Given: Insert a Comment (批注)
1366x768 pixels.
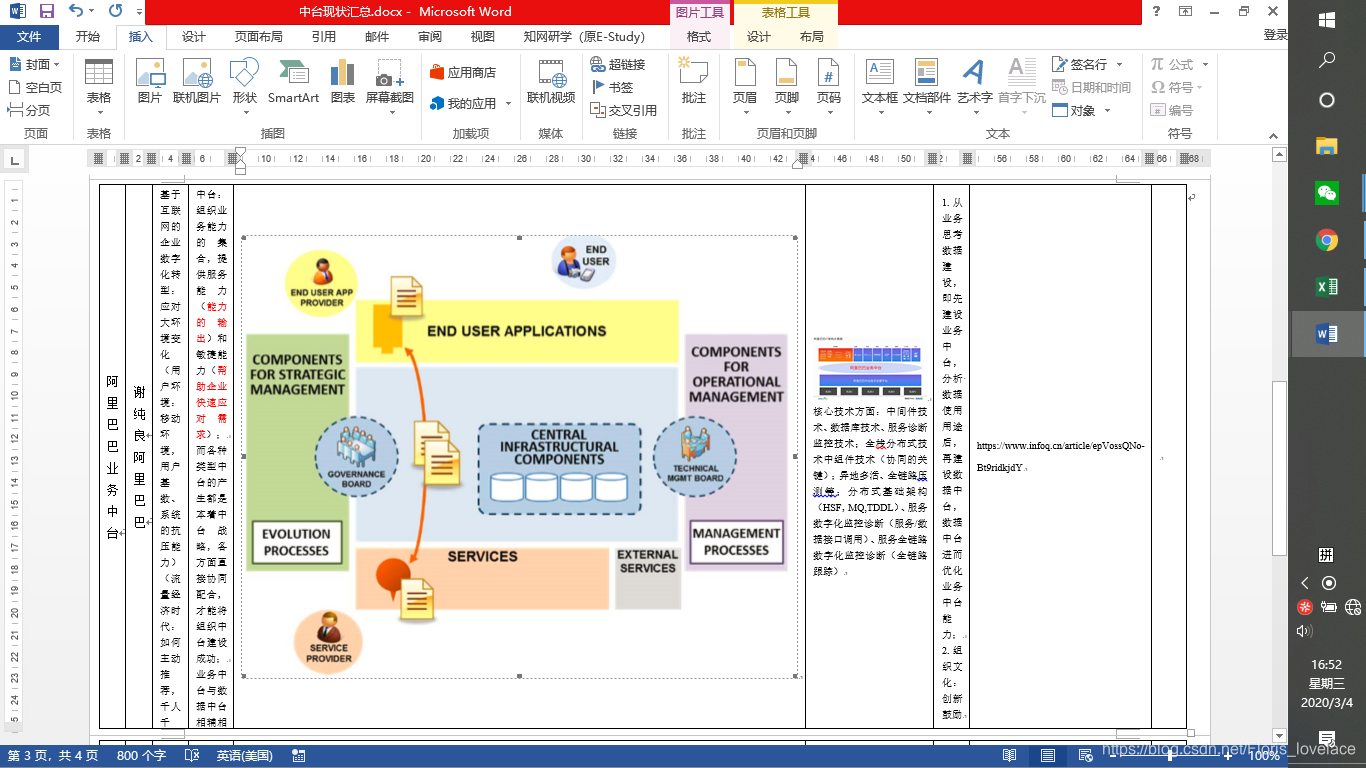Looking at the screenshot, I should (x=693, y=82).
